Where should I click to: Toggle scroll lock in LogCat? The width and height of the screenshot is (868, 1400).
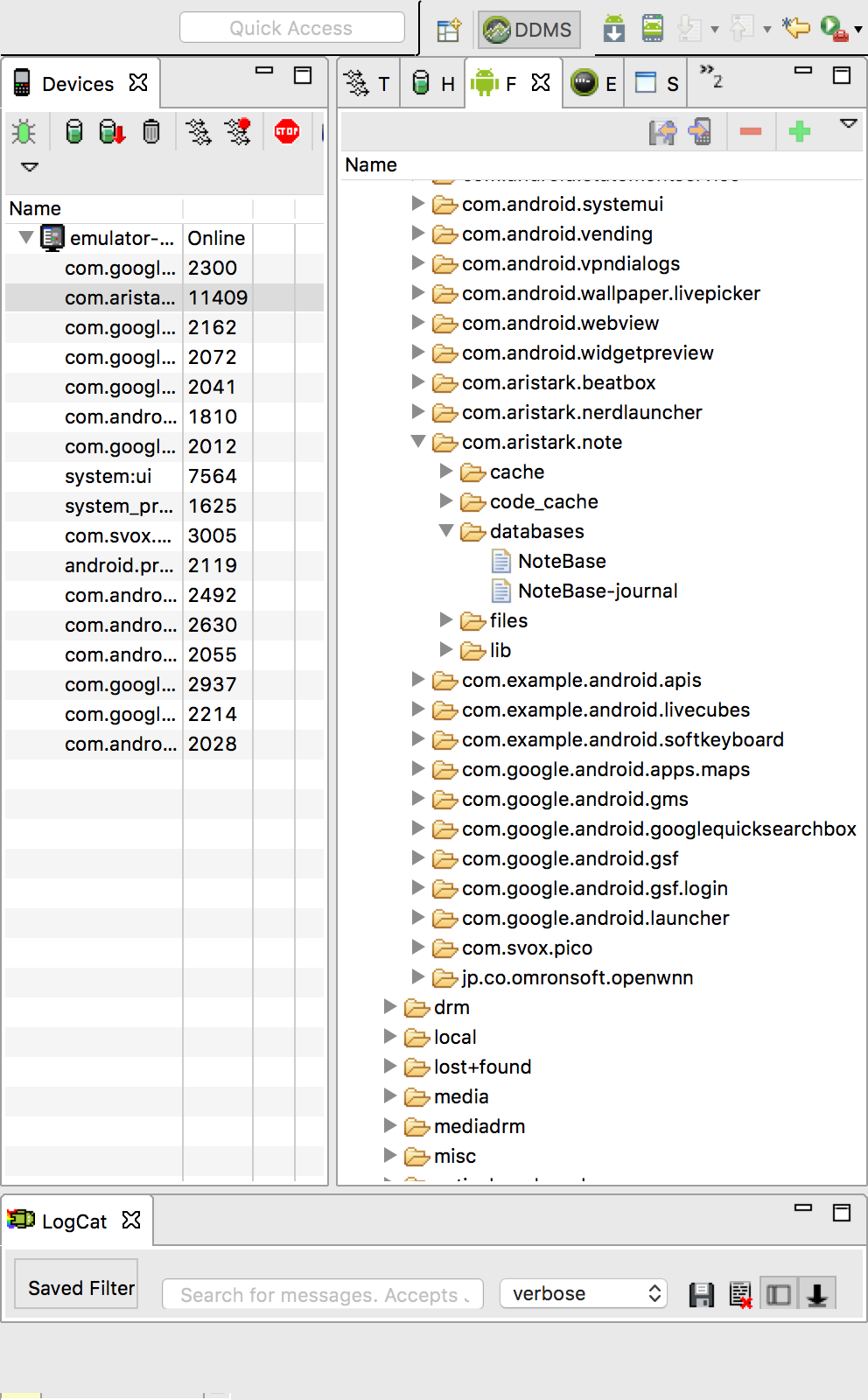coord(817,1295)
